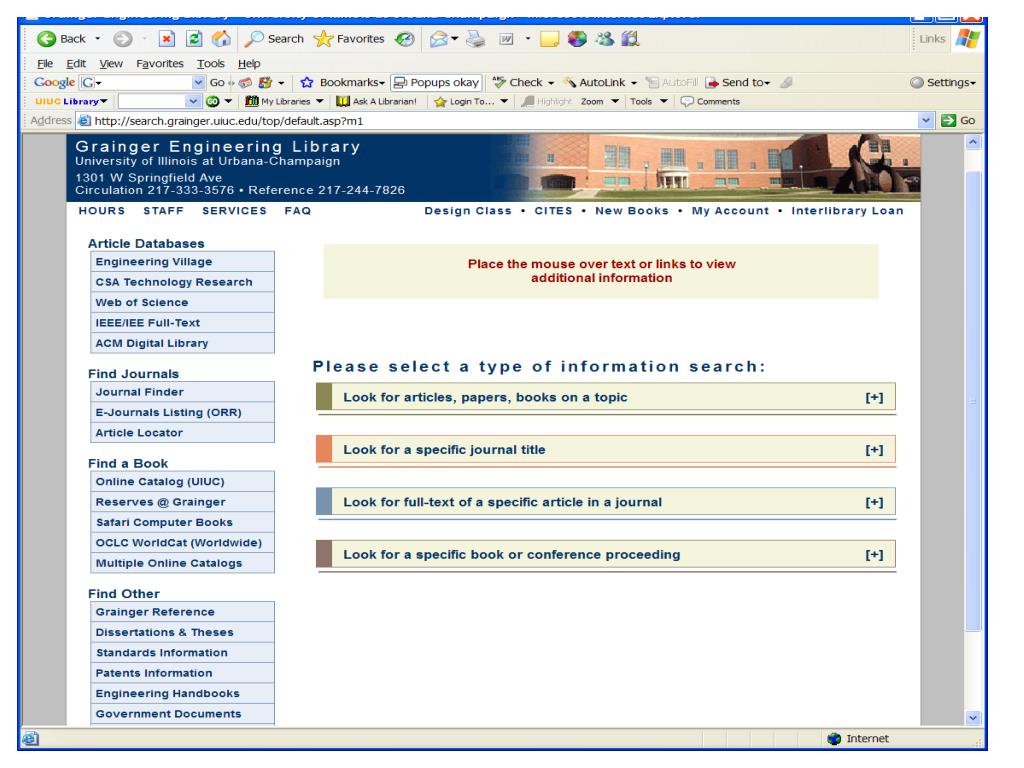Print the page with the printer icon

coord(475,39)
